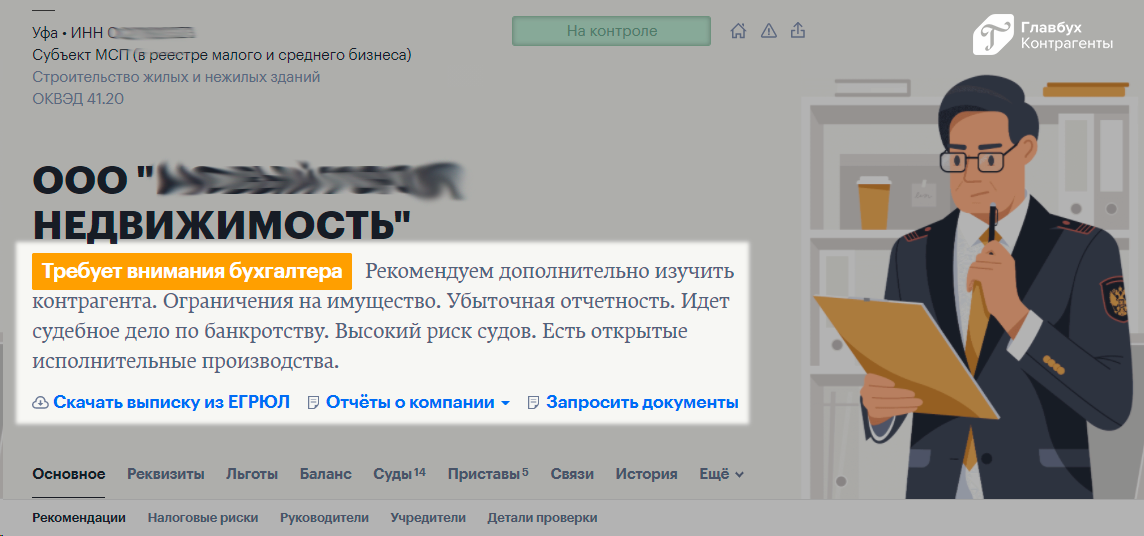Open the Ещё menu in the tabs
The height and width of the screenshot is (536, 1144).
point(720,474)
